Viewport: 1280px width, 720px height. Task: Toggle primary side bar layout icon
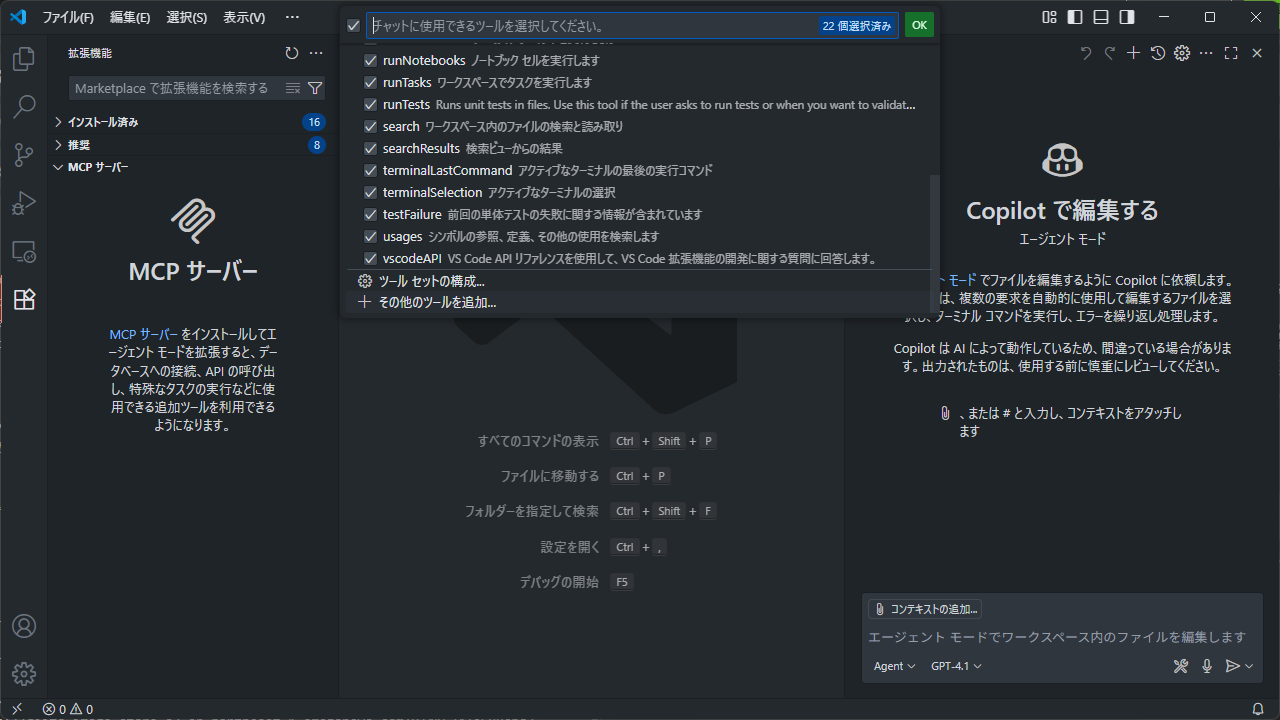(1075, 17)
